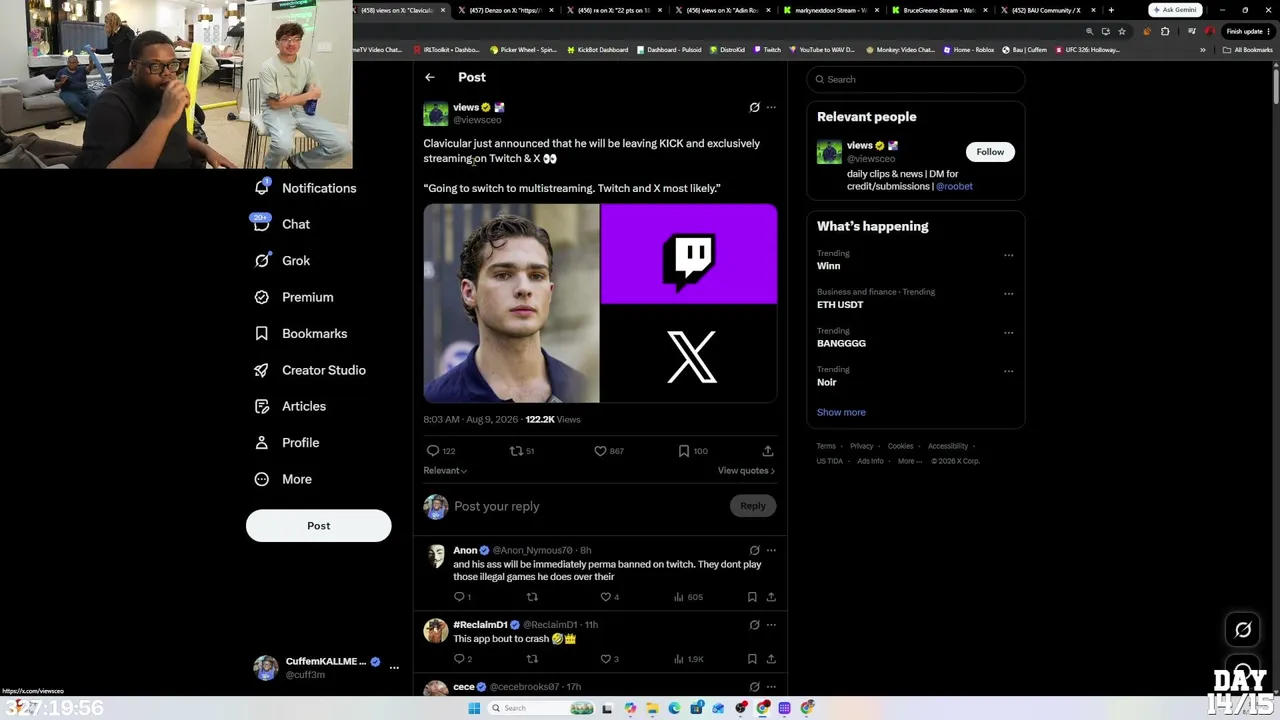Open the Privacy footer link
1280x720 pixels.
coord(862,446)
